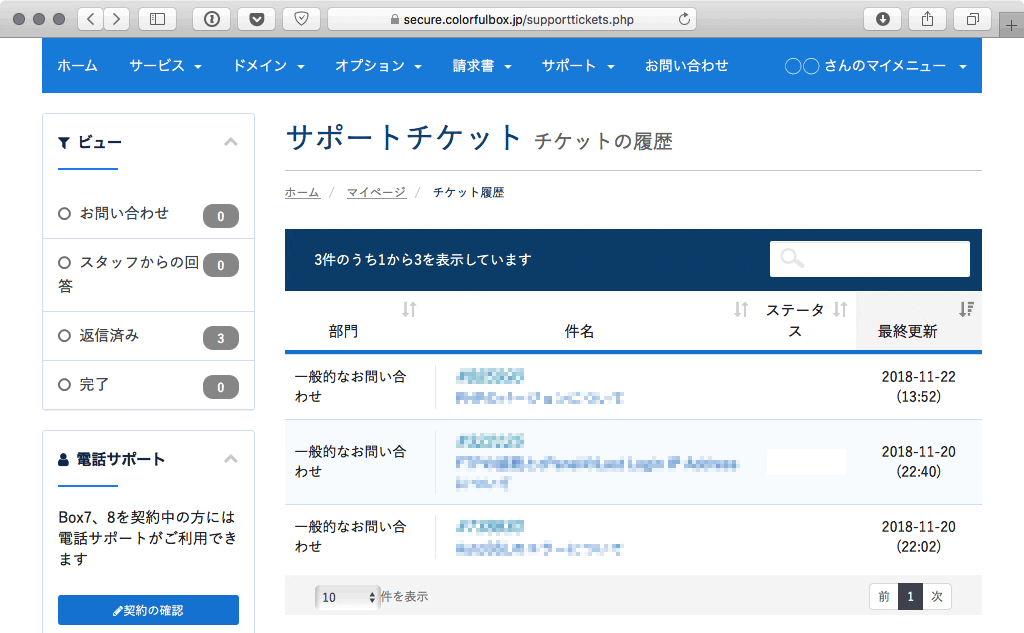Click the チケット履歴 breadcrumb text
The image size is (1024, 633).
coord(468,192)
